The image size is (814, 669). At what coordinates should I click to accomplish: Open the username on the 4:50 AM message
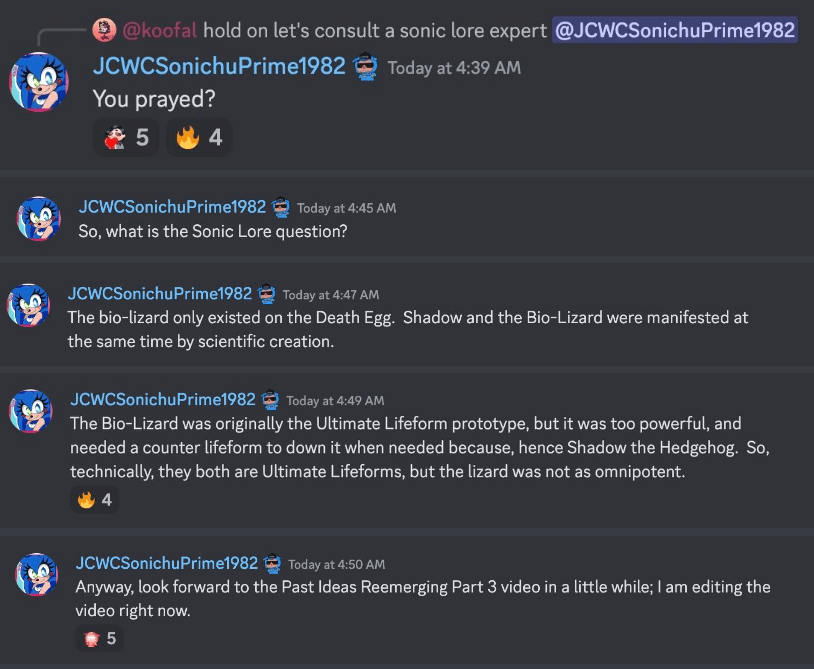(x=167, y=564)
